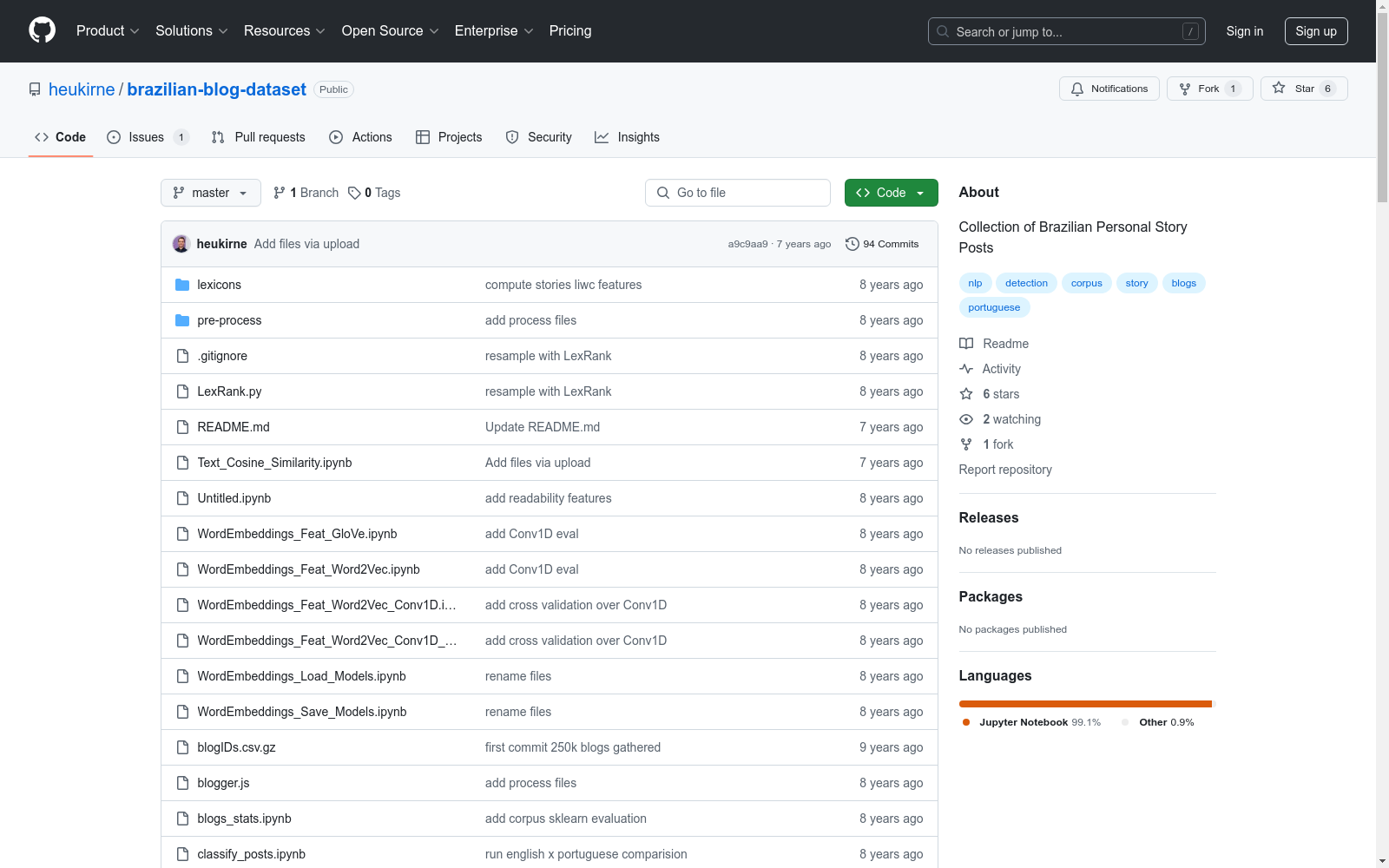Click the file icon next to blogIDs.csv.gz
The width and height of the screenshot is (1389, 868).
tap(182, 747)
